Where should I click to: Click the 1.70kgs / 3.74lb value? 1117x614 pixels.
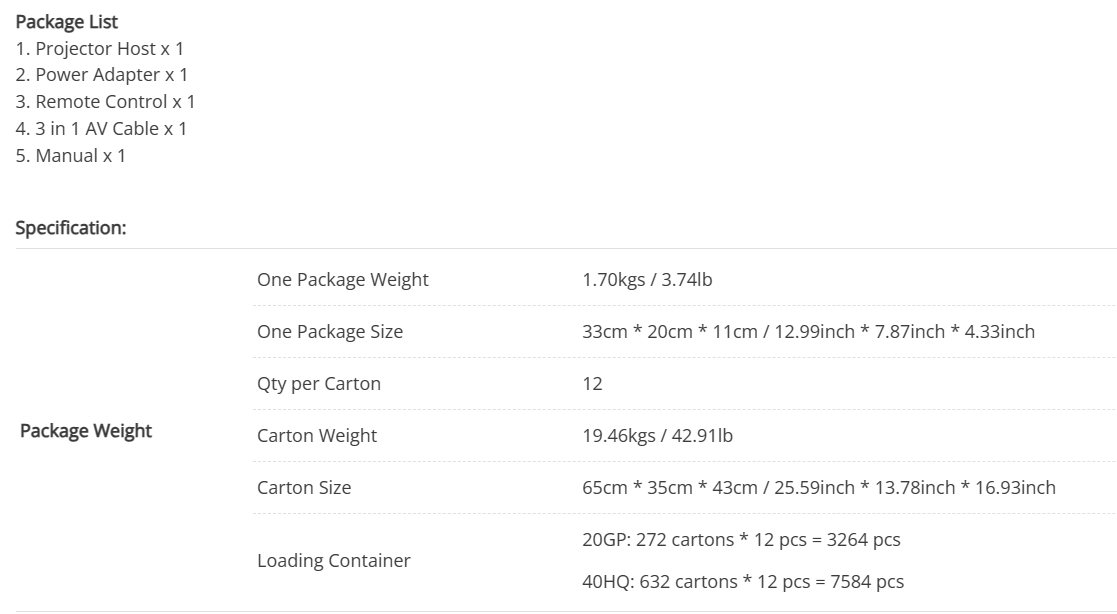(647, 280)
